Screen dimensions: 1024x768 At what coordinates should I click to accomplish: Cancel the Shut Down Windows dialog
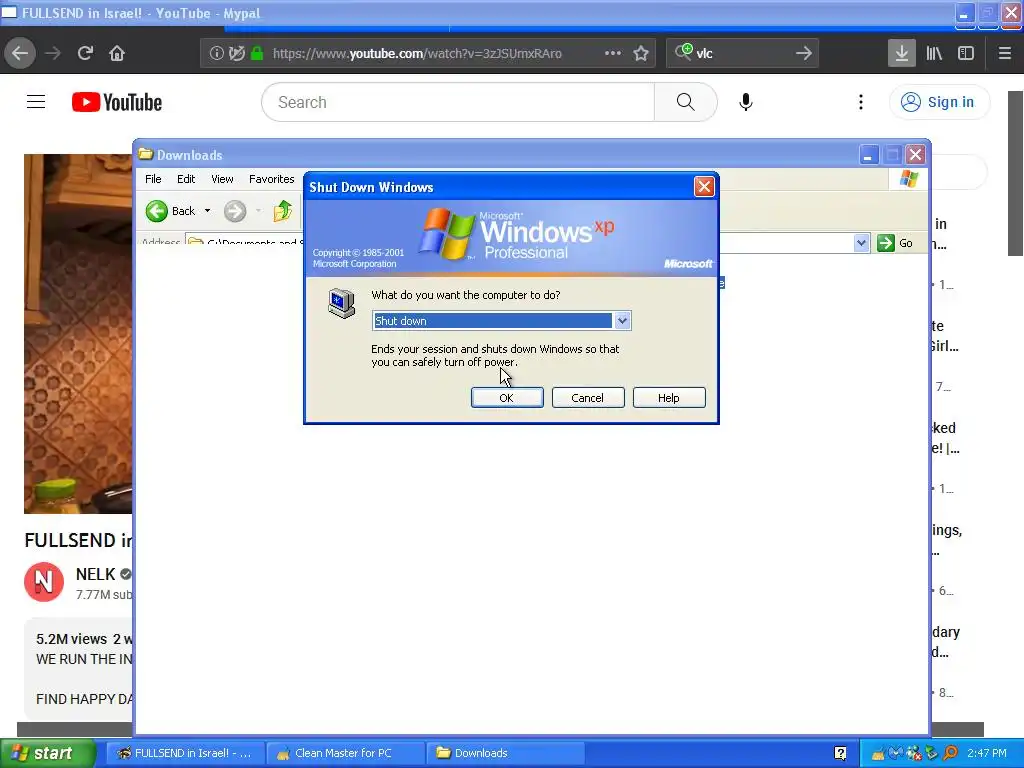pyautogui.click(x=588, y=398)
